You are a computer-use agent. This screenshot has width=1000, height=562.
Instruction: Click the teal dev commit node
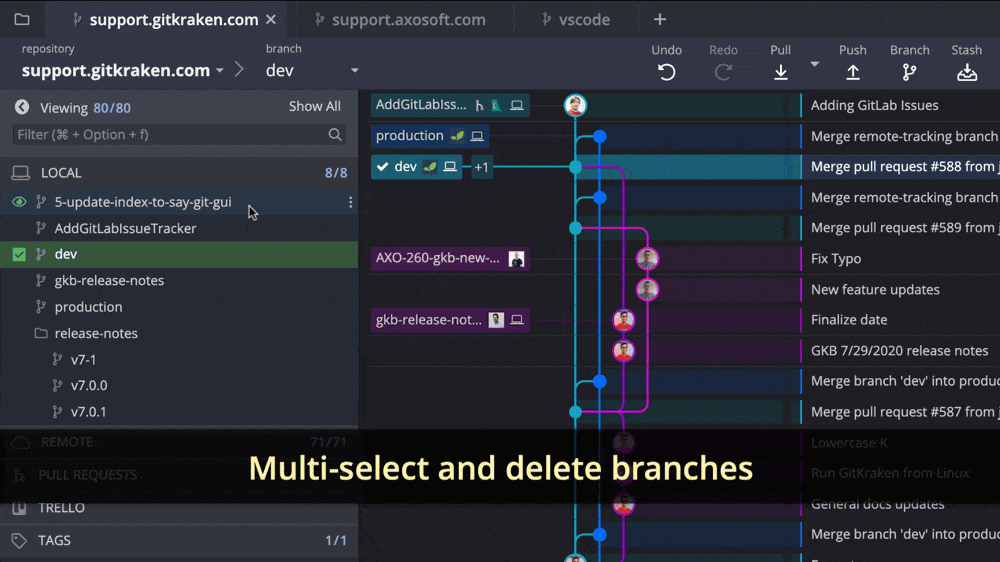[x=575, y=167]
